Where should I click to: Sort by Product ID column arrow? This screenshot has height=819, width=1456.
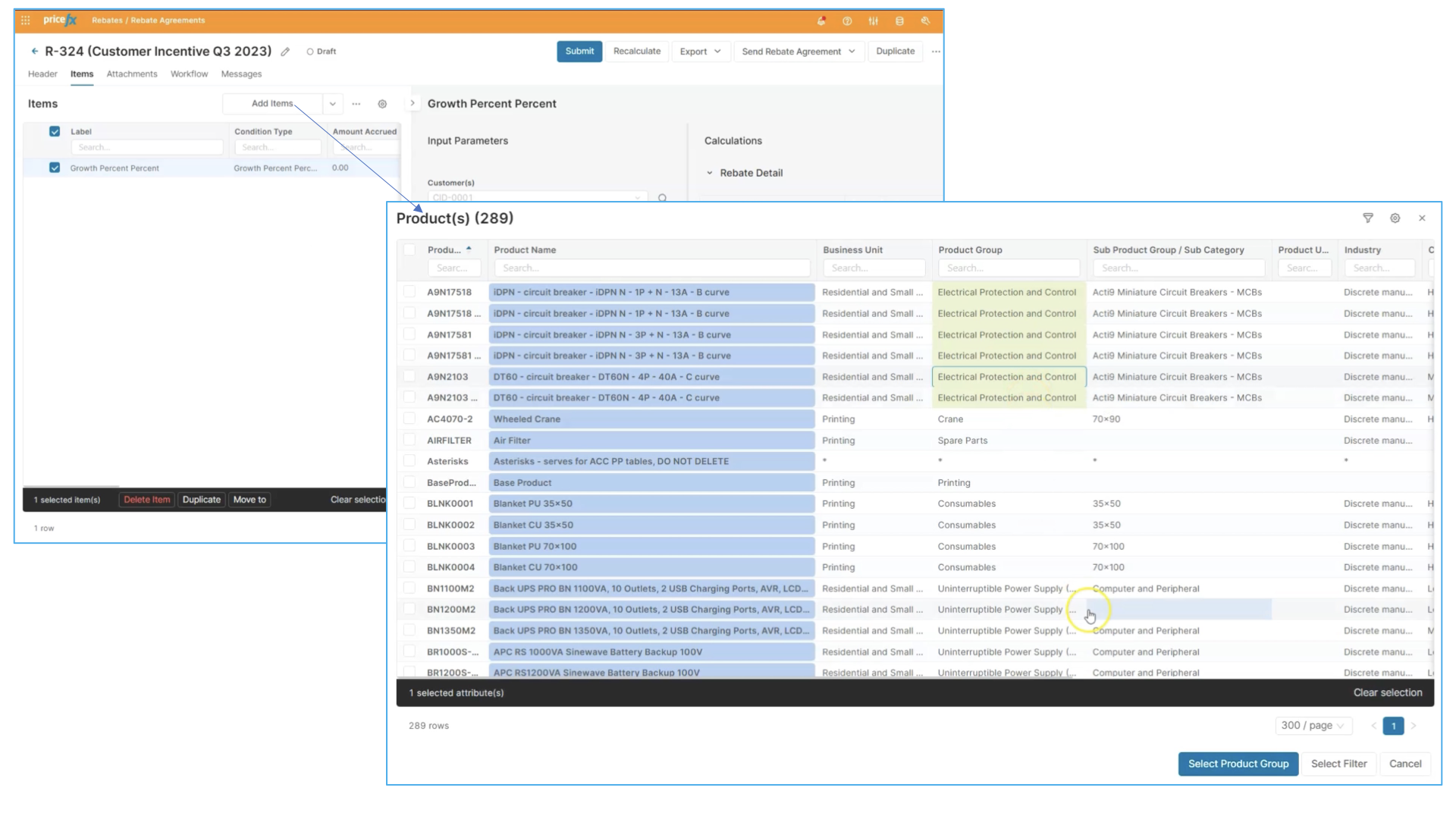(x=469, y=249)
